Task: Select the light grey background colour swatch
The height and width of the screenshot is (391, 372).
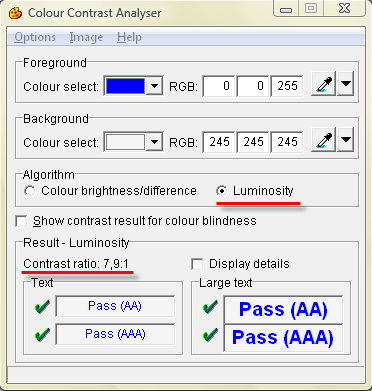Action: pyautogui.click(x=125, y=142)
